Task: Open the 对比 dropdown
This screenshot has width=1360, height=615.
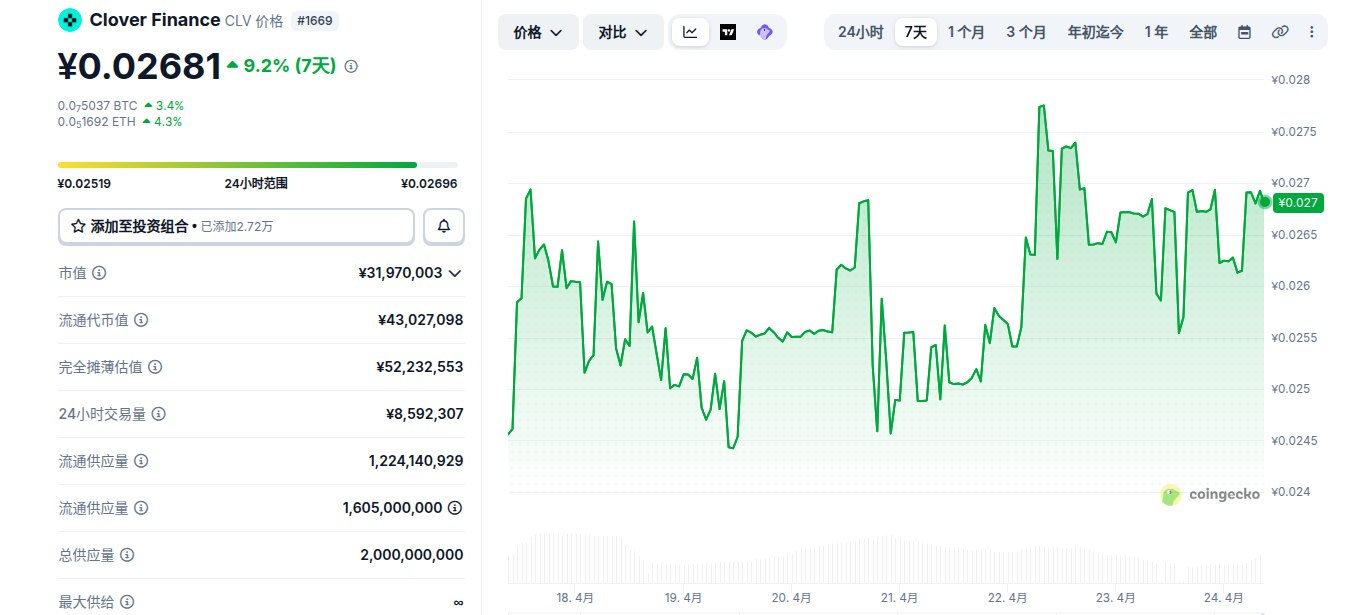Action: pos(623,32)
